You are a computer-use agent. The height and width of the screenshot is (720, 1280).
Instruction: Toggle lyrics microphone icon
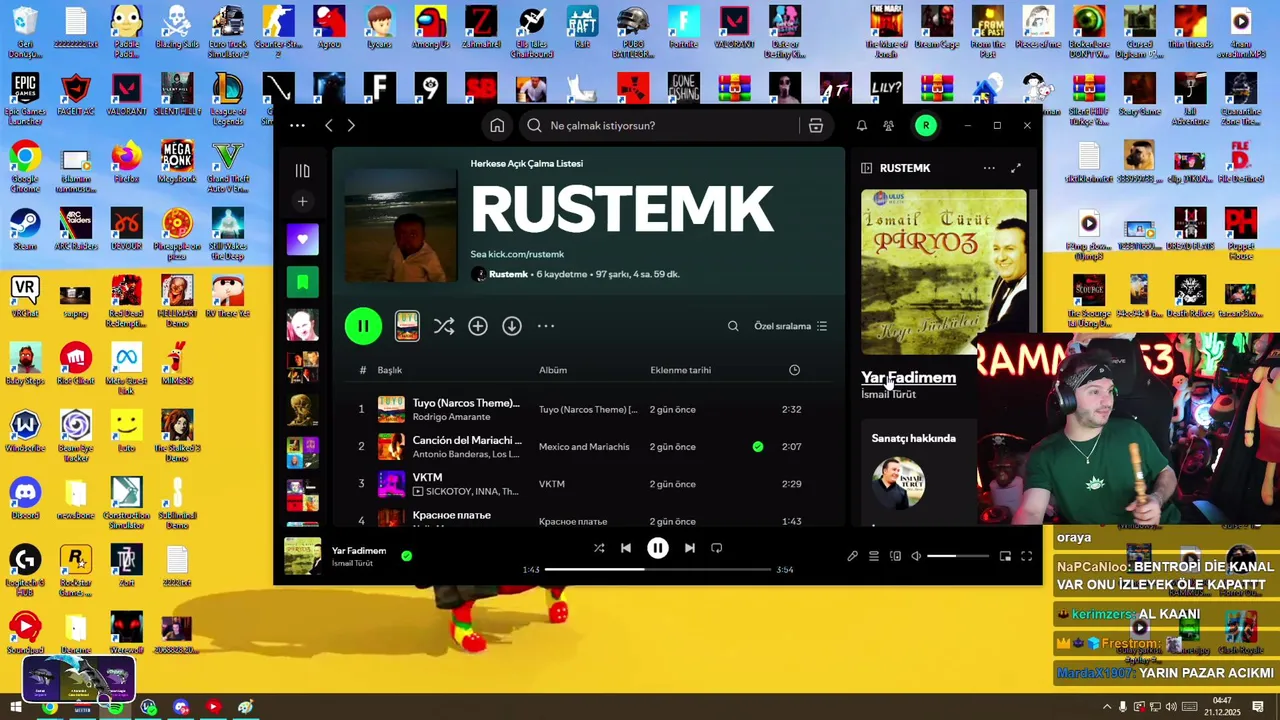click(852, 556)
